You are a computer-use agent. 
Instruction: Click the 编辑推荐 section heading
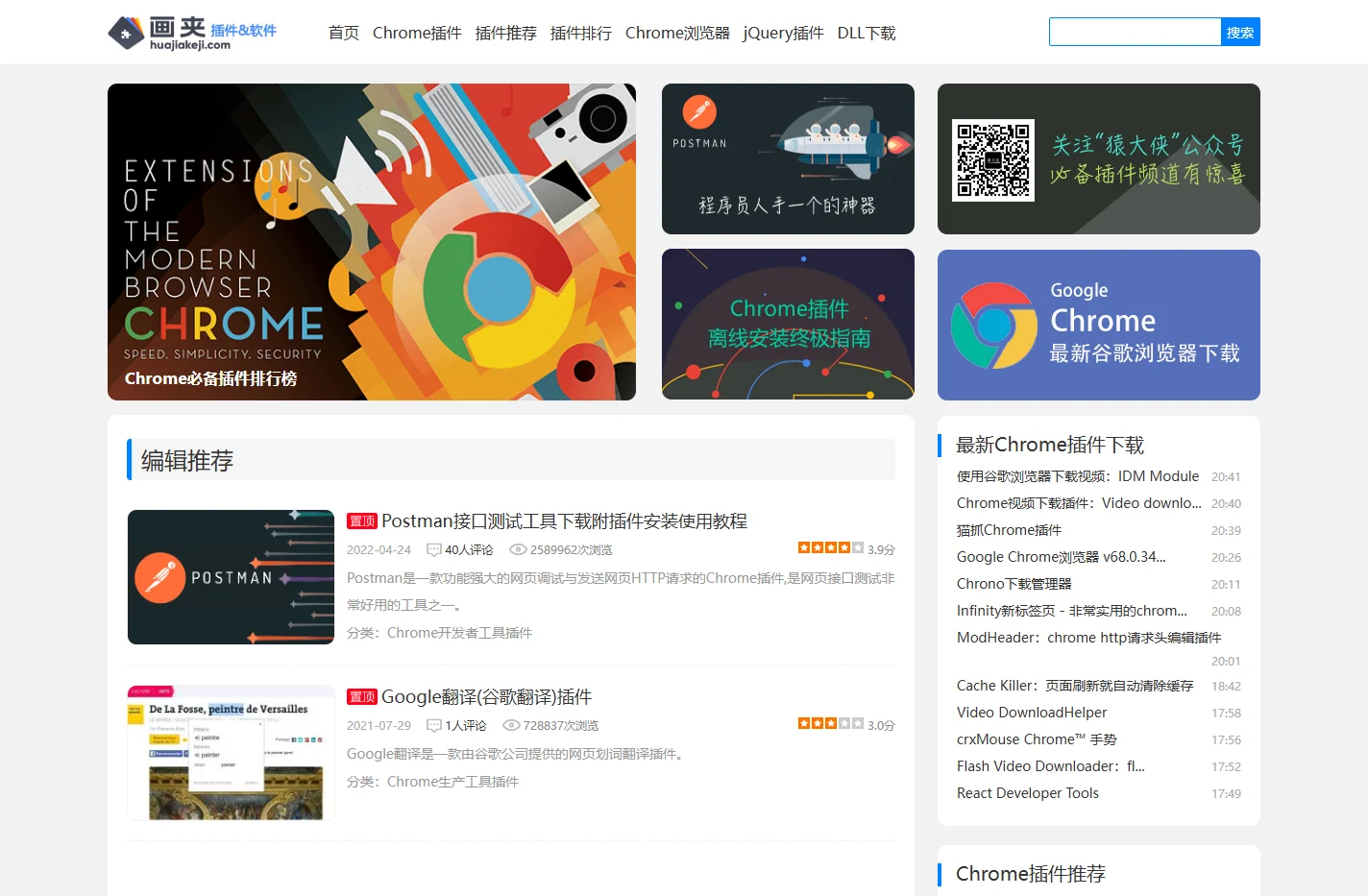point(187,461)
